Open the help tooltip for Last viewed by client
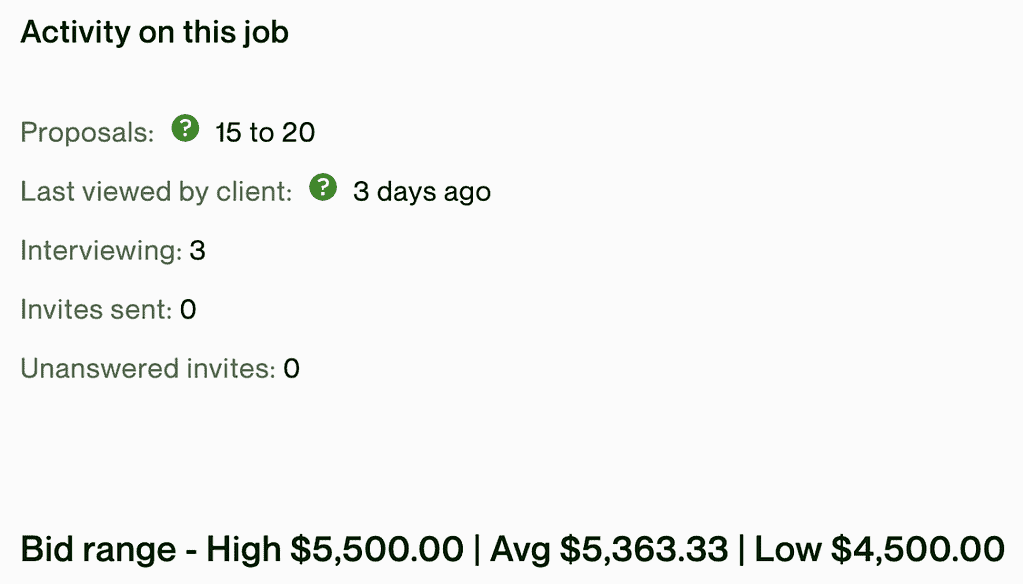The height and width of the screenshot is (584, 1023). (323, 187)
